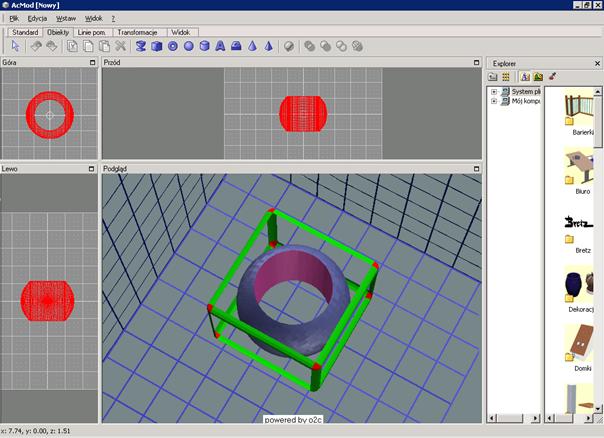
Task: Click coordinates readout in status bar
Action: click(35, 431)
